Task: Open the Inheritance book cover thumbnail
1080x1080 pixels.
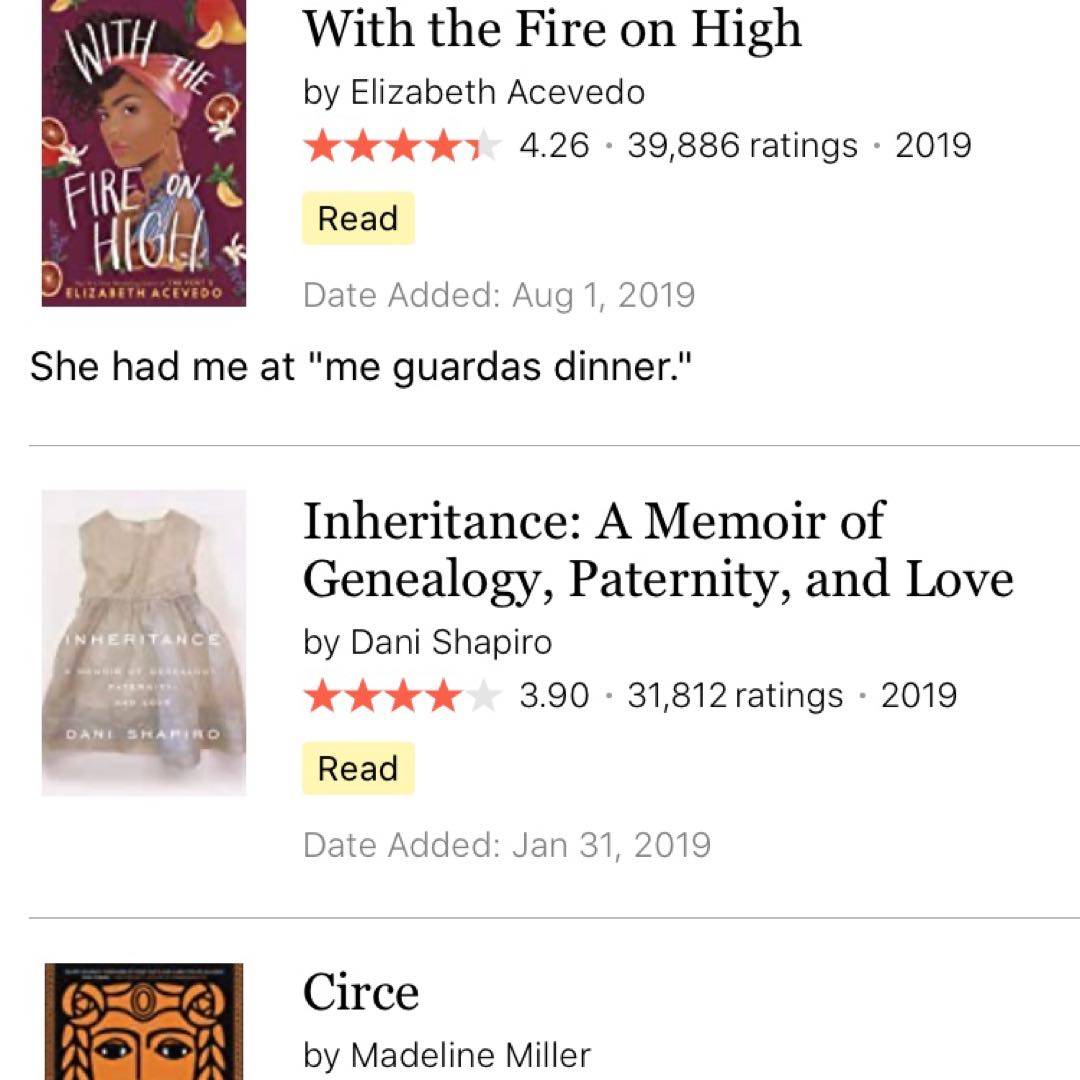Action: pyautogui.click(x=143, y=642)
